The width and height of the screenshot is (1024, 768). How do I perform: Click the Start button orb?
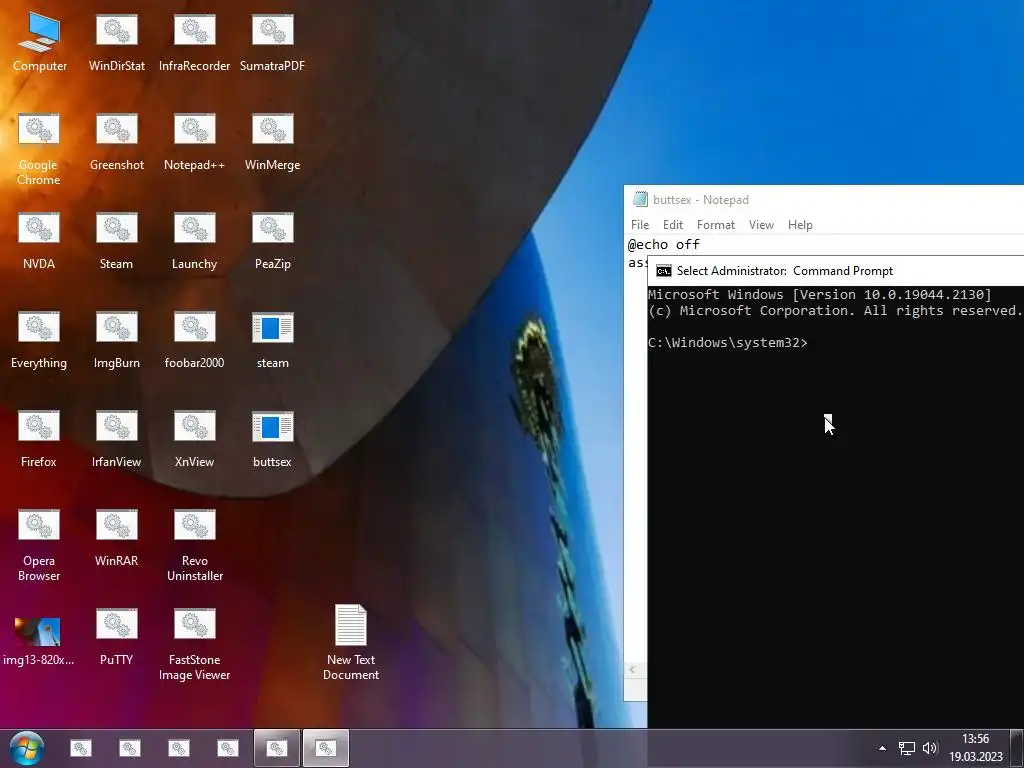(x=27, y=748)
